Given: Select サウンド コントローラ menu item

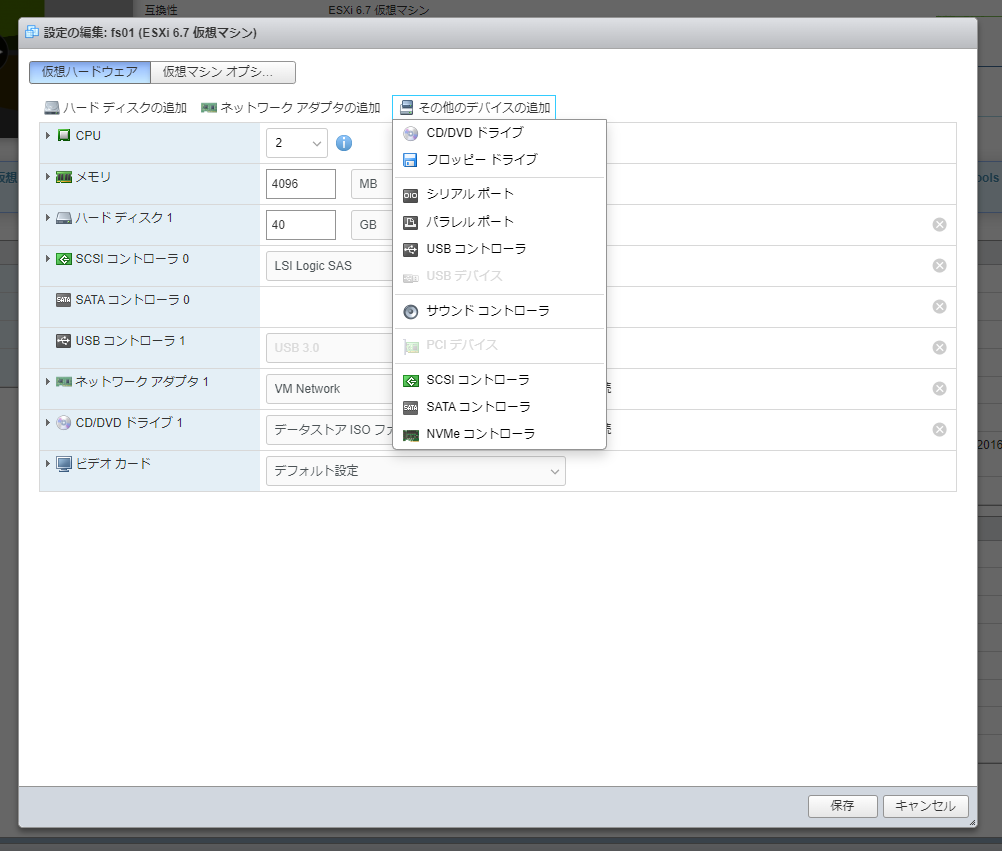Looking at the screenshot, I should pos(499,311).
